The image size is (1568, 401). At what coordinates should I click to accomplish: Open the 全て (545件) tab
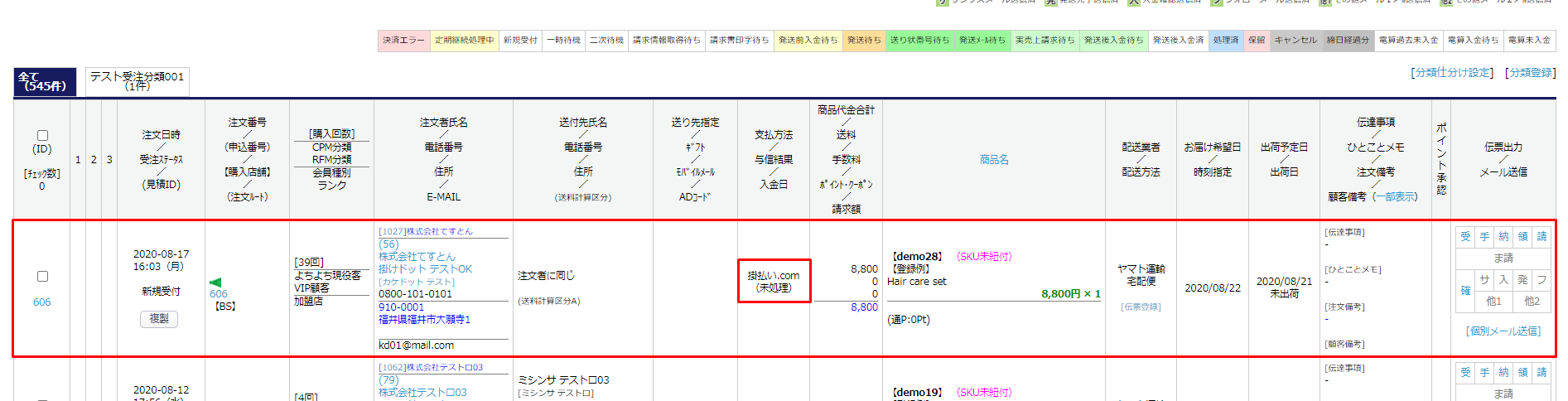(x=45, y=81)
